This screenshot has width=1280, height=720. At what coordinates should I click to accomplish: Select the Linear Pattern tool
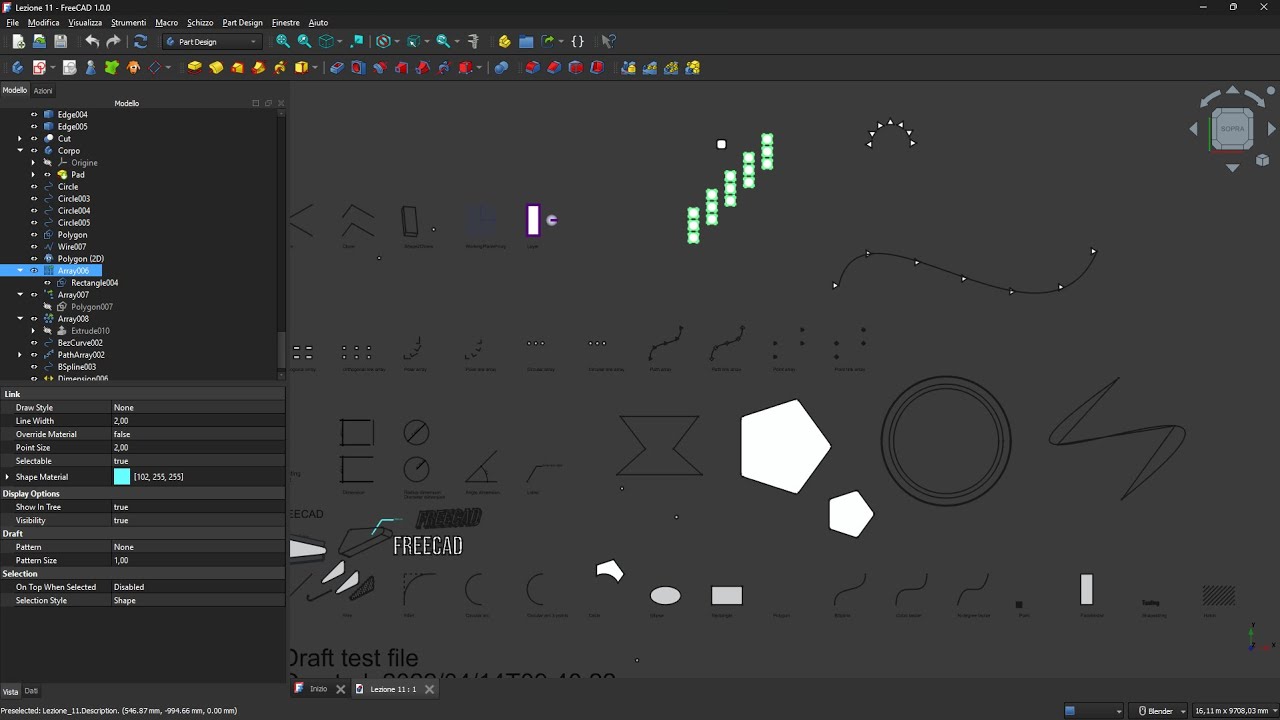(650, 67)
